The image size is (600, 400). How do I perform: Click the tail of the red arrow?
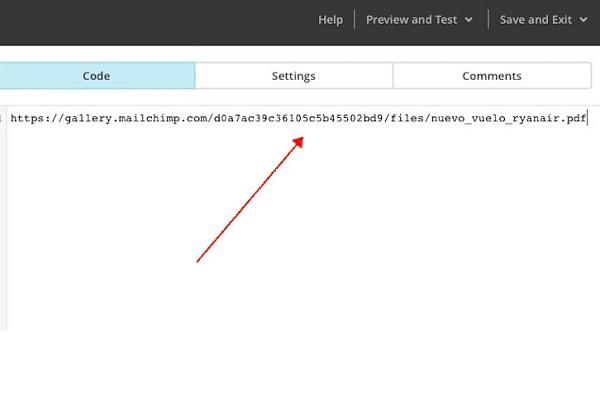(200, 260)
